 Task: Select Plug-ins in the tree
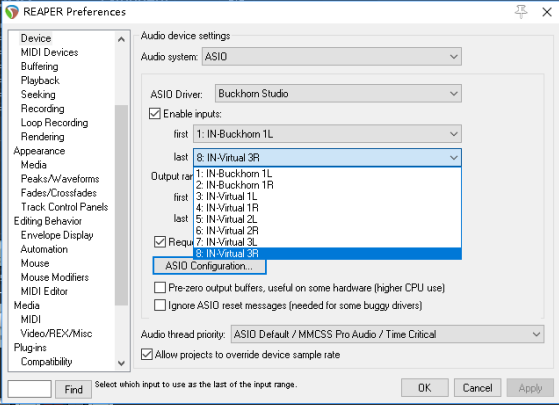[30, 347]
